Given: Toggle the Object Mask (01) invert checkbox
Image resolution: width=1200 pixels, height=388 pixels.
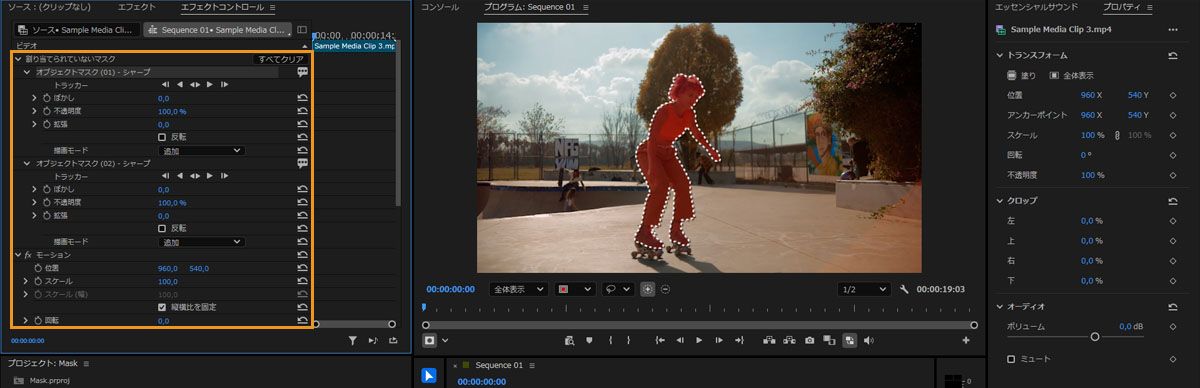Looking at the screenshot, I should [162, 137].
